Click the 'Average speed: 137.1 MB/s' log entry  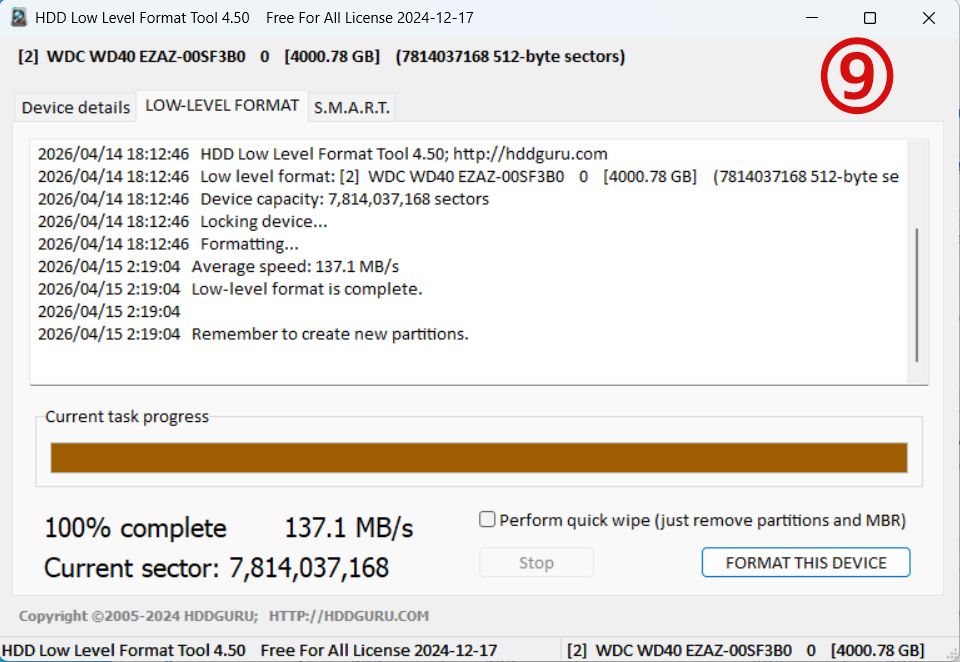(x=219, y=266)
